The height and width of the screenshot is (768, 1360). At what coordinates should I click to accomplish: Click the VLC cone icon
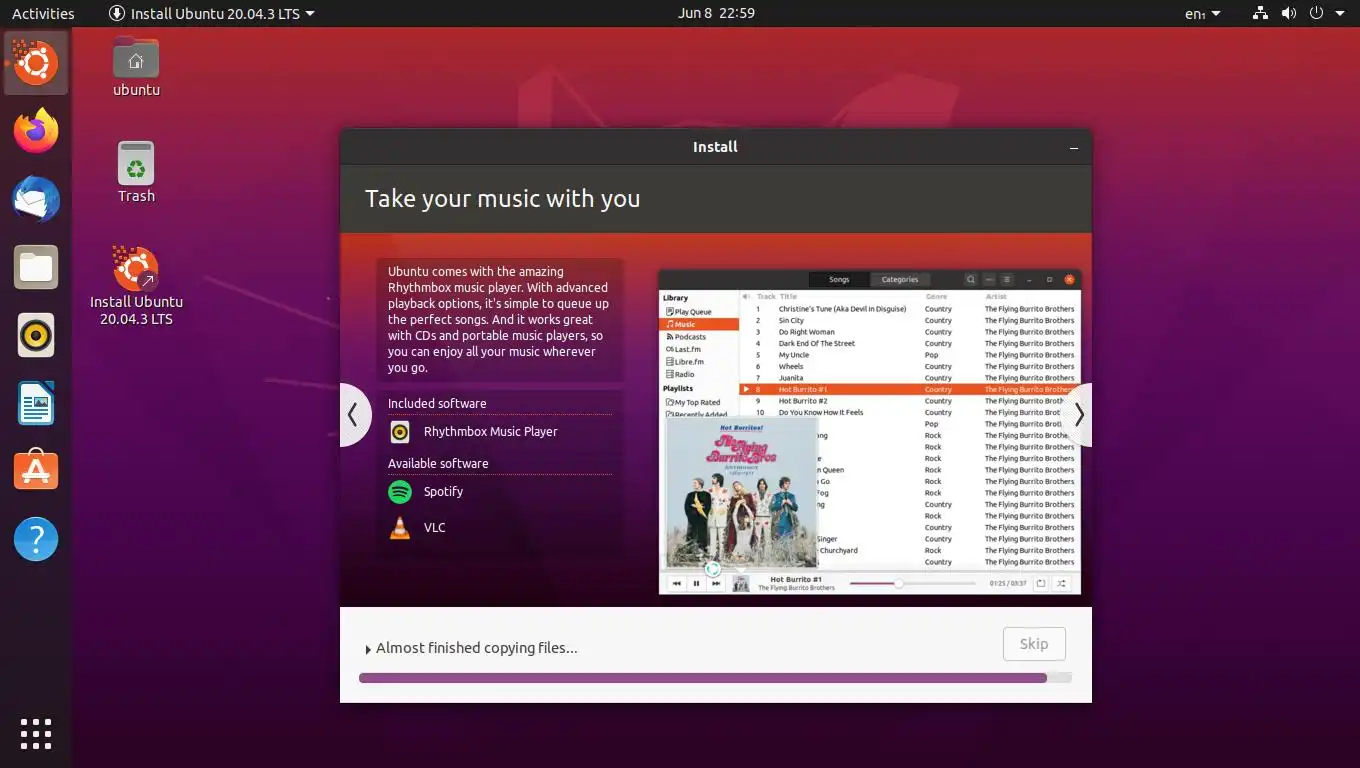coord(400,528)
